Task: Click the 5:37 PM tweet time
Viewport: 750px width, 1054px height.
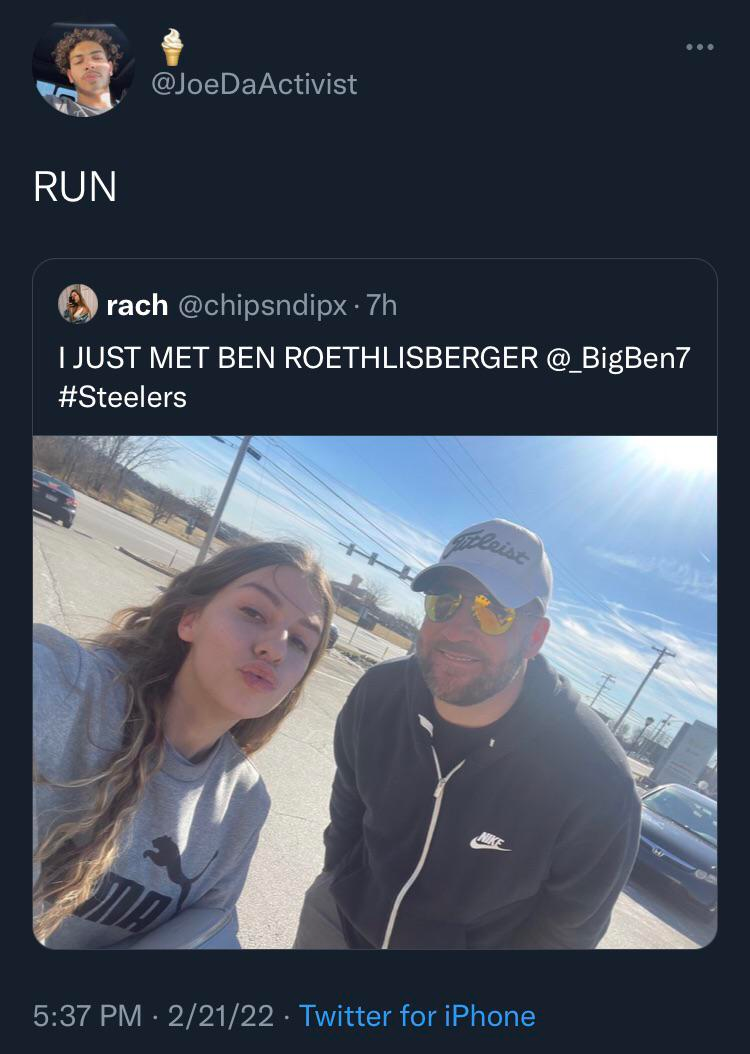Action: tap(87, 1016)
